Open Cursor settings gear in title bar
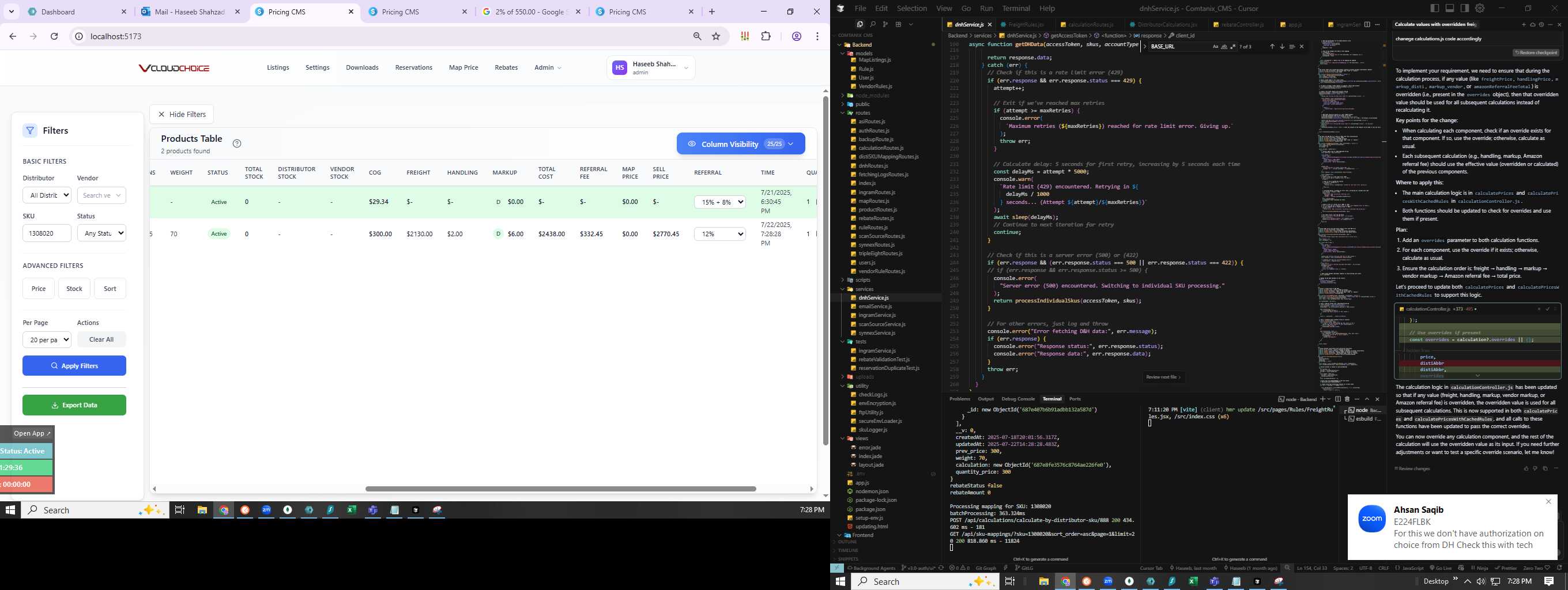The image size is (1568, 590). point(1480,8)
